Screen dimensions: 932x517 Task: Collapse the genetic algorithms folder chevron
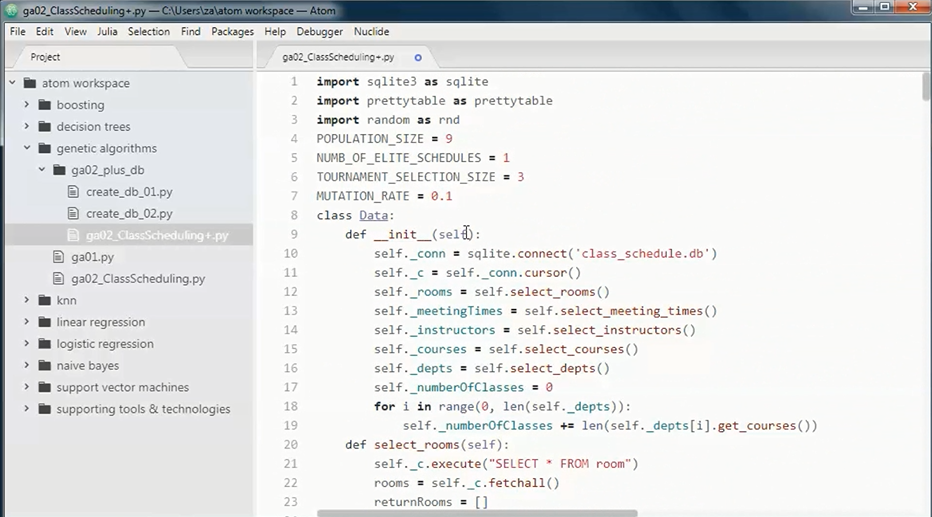tap(27, 148)
